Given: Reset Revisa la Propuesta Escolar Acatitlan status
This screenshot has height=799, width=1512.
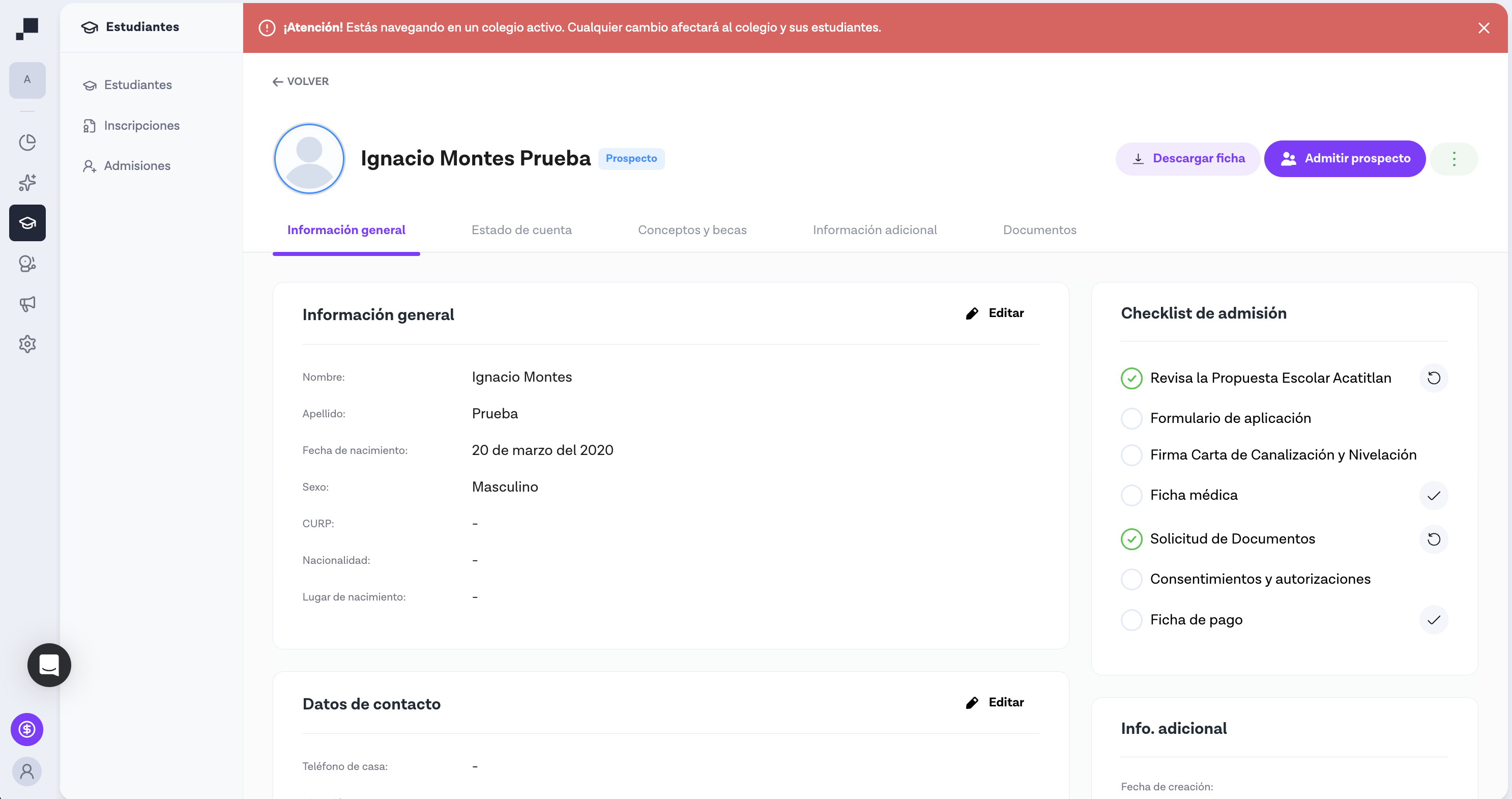Looking at the screenshot, I should tap(1434, 378).
